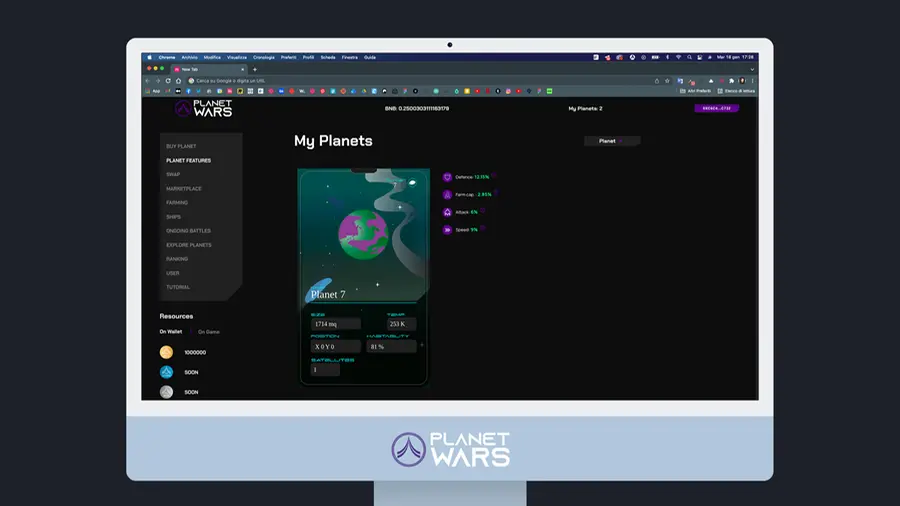Switch resources view to On Wallet

pos(170,332)
